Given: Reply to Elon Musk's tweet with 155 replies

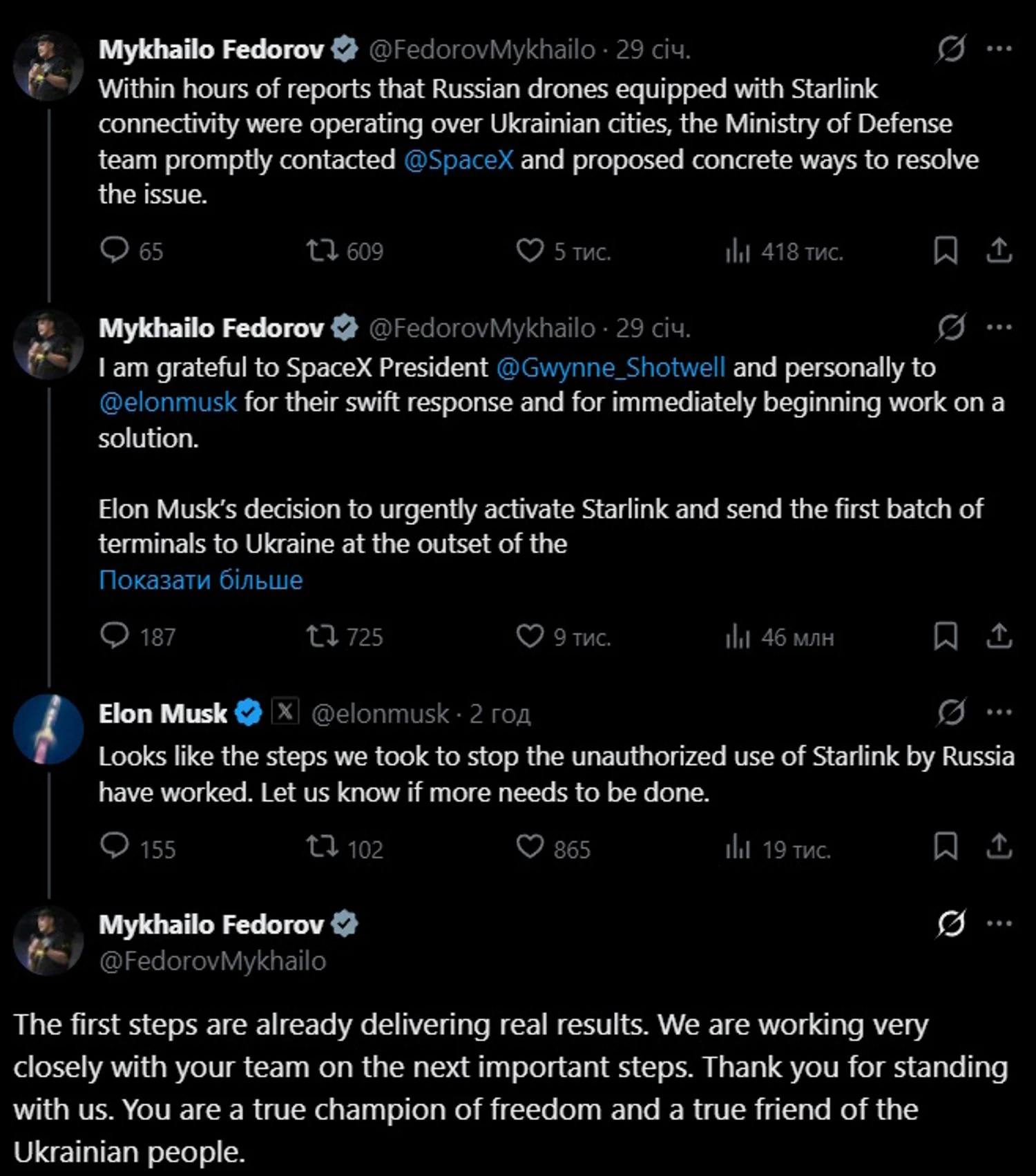Looking at the screenshot, I should [115, 847].
